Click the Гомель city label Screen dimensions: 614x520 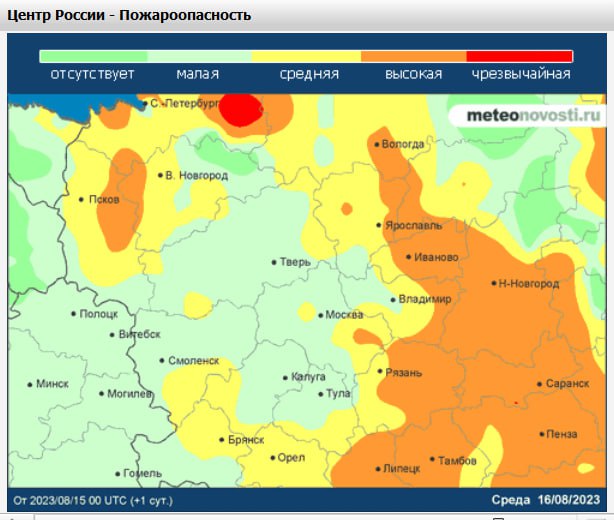pos(143,474)
